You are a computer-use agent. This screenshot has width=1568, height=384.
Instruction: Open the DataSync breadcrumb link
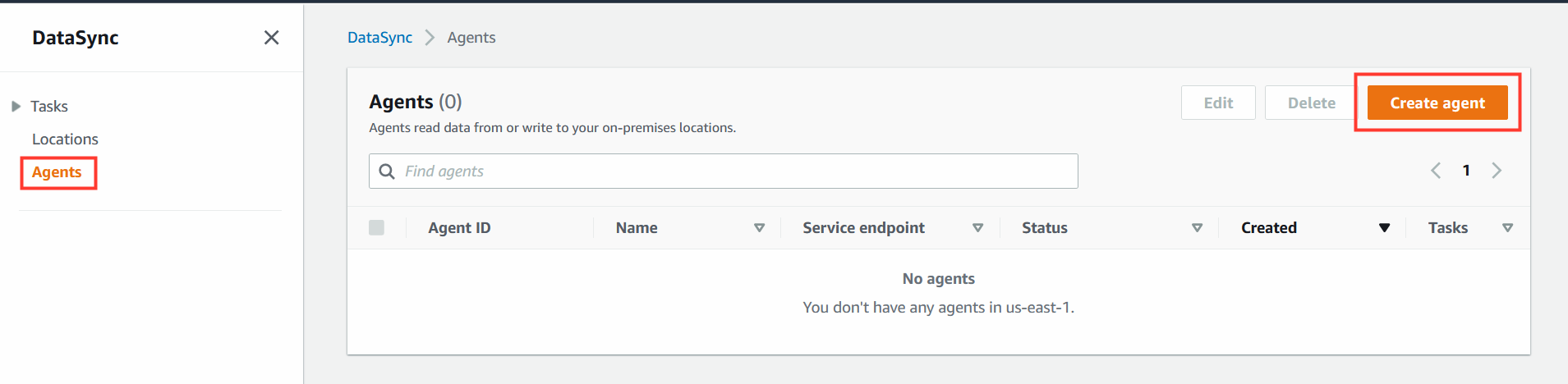(x=379, y=38)
